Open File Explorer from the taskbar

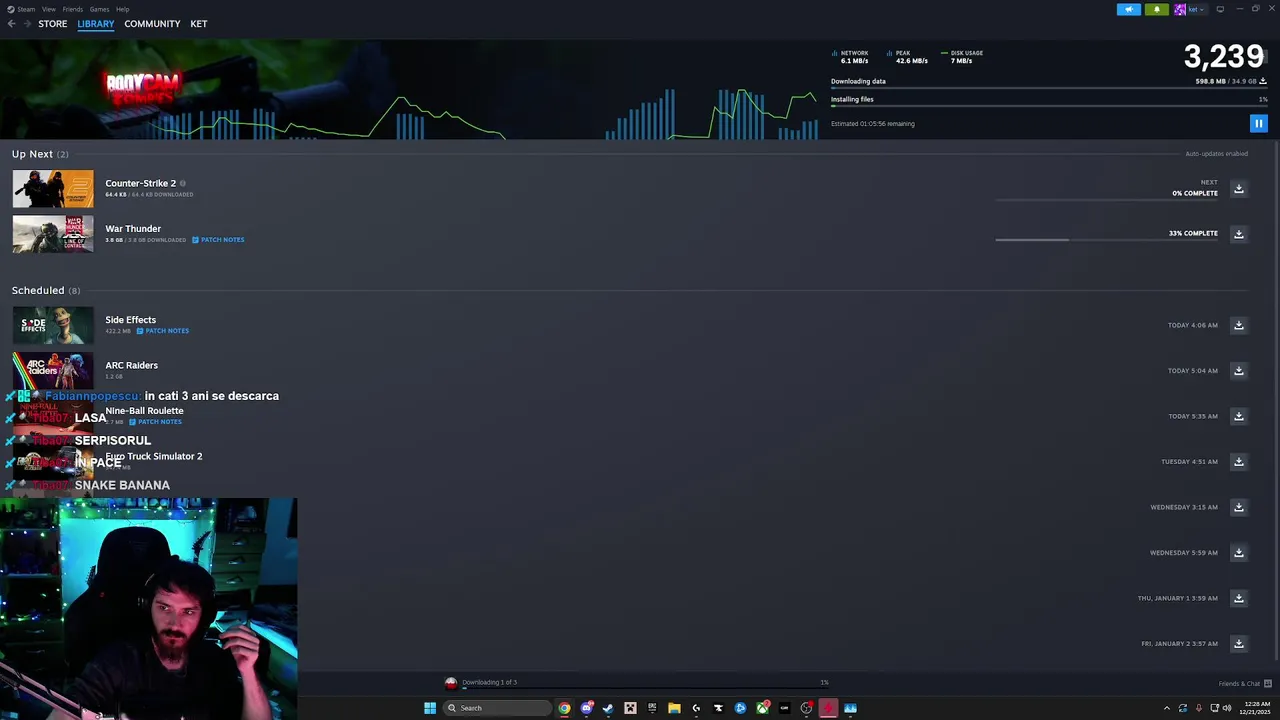click(674, 708)
